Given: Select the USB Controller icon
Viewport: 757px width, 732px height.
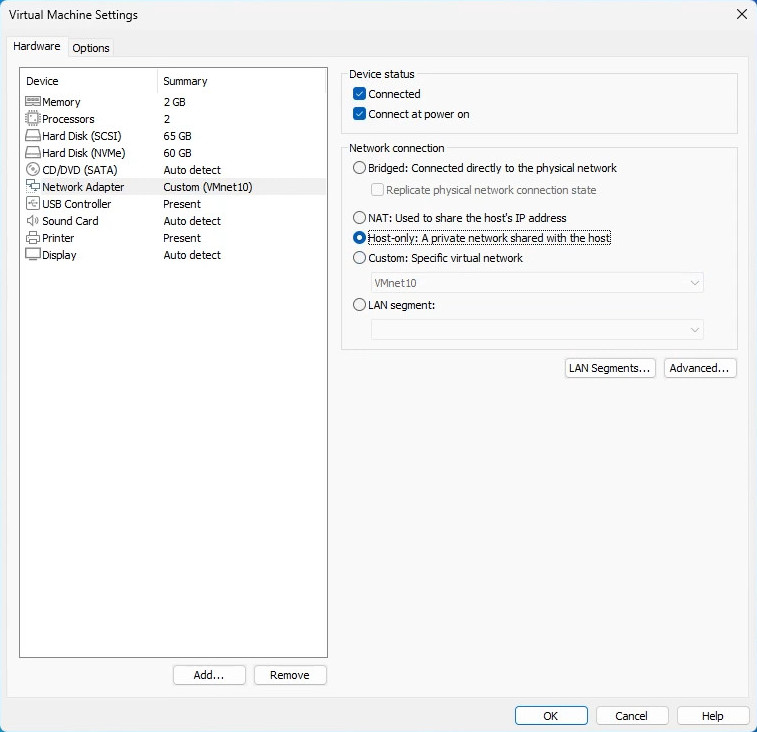Looking at the screenshot, I should pyautogui.click(x=32, y=204).
